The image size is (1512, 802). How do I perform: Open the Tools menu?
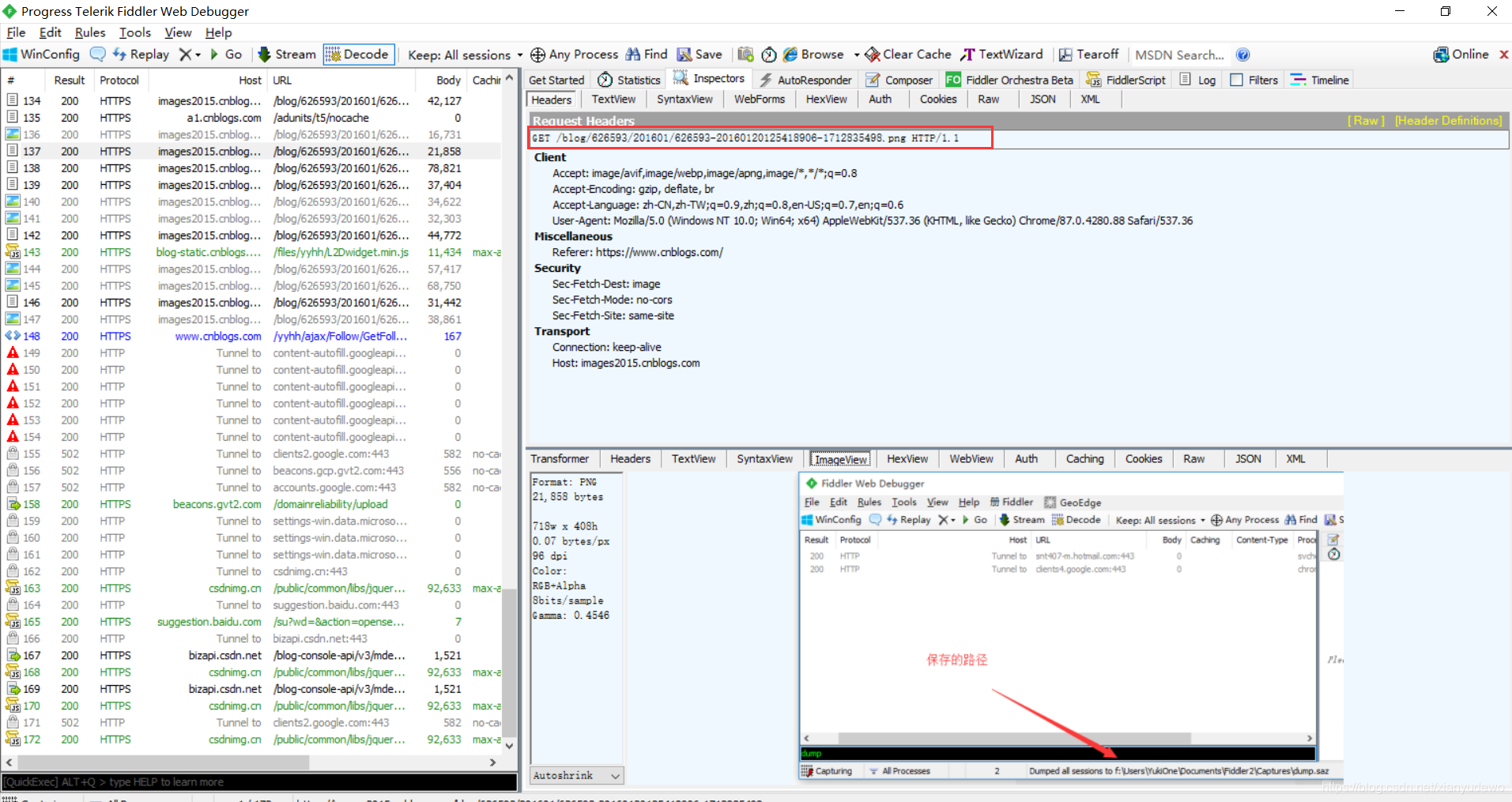pos(135,32)
